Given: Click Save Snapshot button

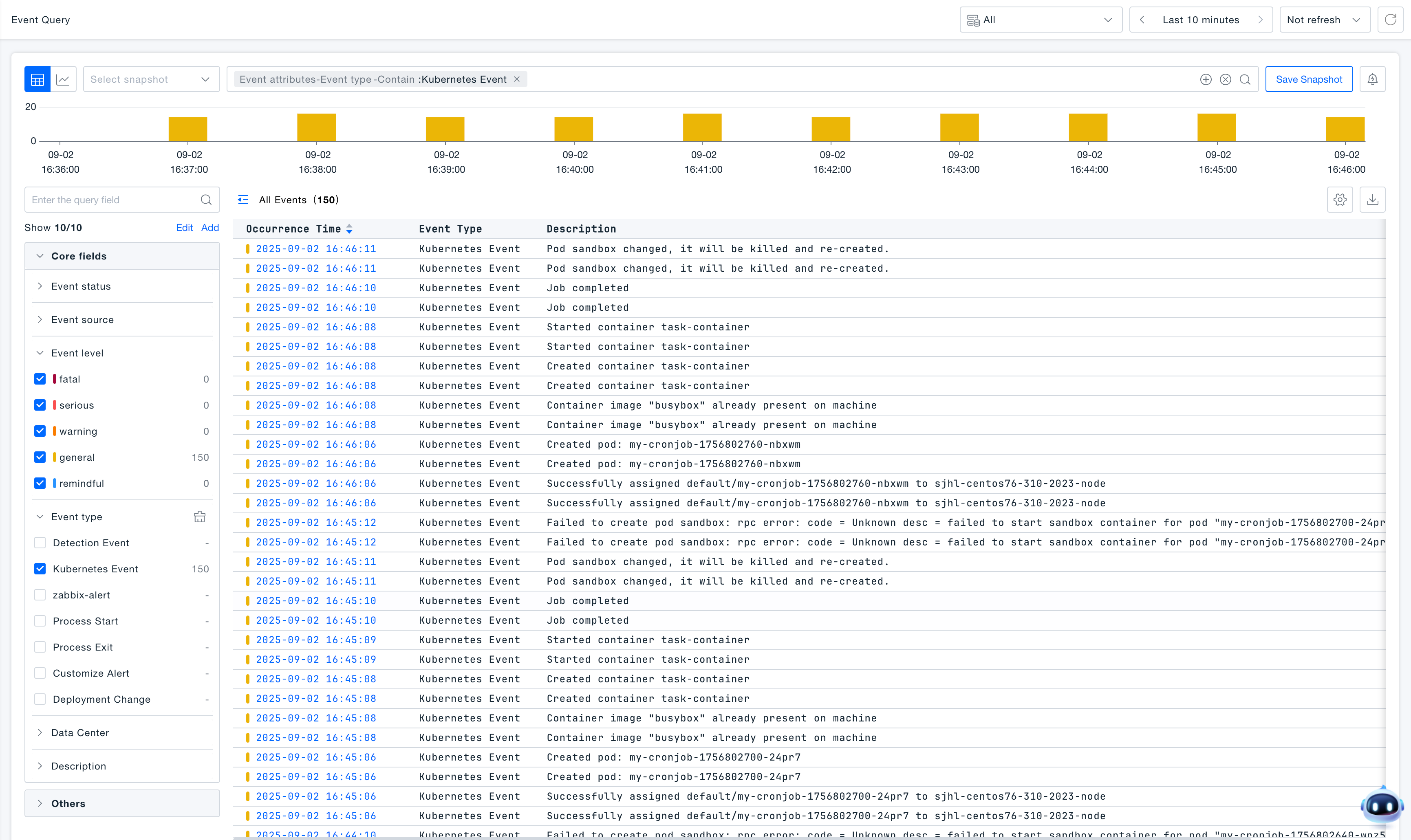Looking at the screenshot, I should pyautogui.click(x=1309, y=79).
